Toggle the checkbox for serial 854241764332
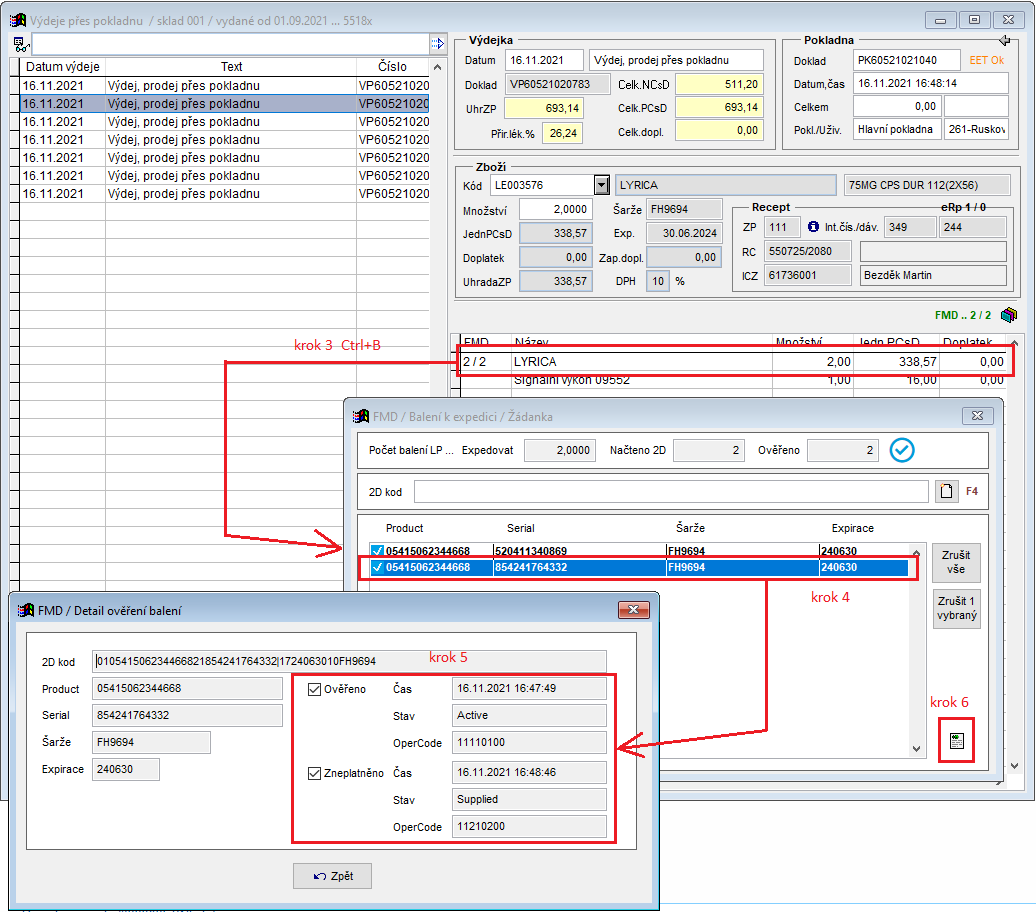The image size is (1036, 912). pyautogui.click(x=377, y=567)
